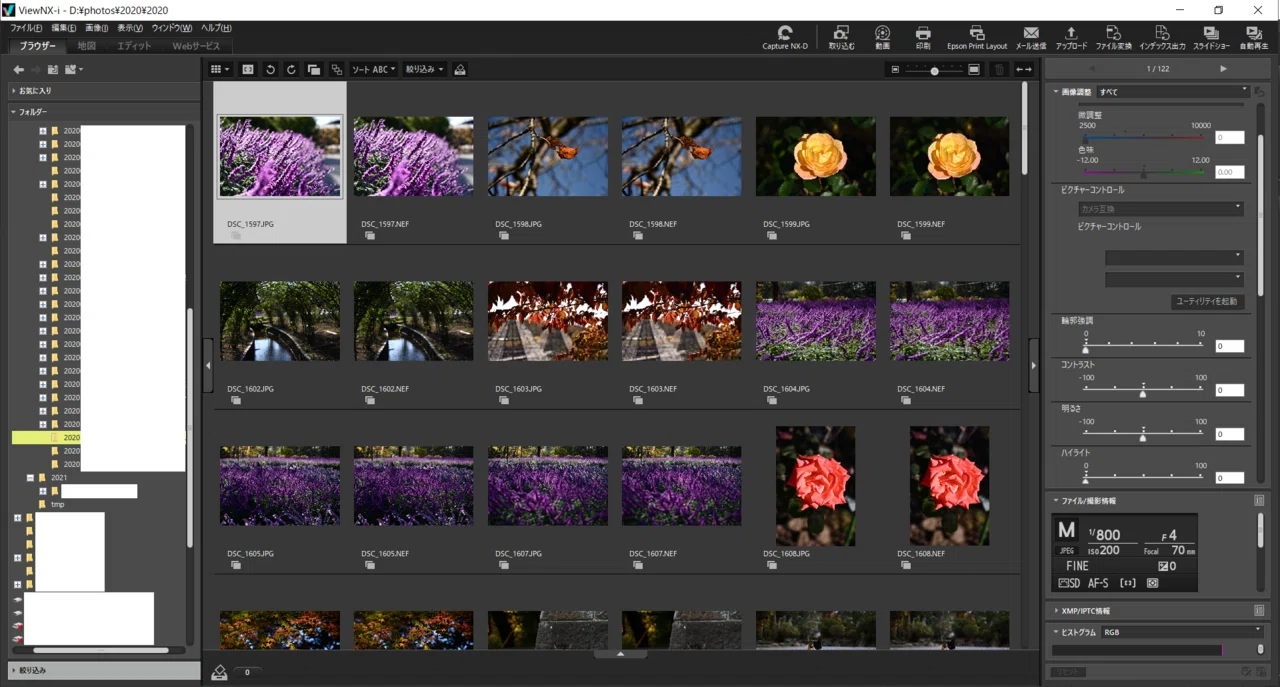Toggle panel width with double-arrow icon
Image resolution: width=1280 pixels, height=687 pixels.
(x=1023, y=69)
